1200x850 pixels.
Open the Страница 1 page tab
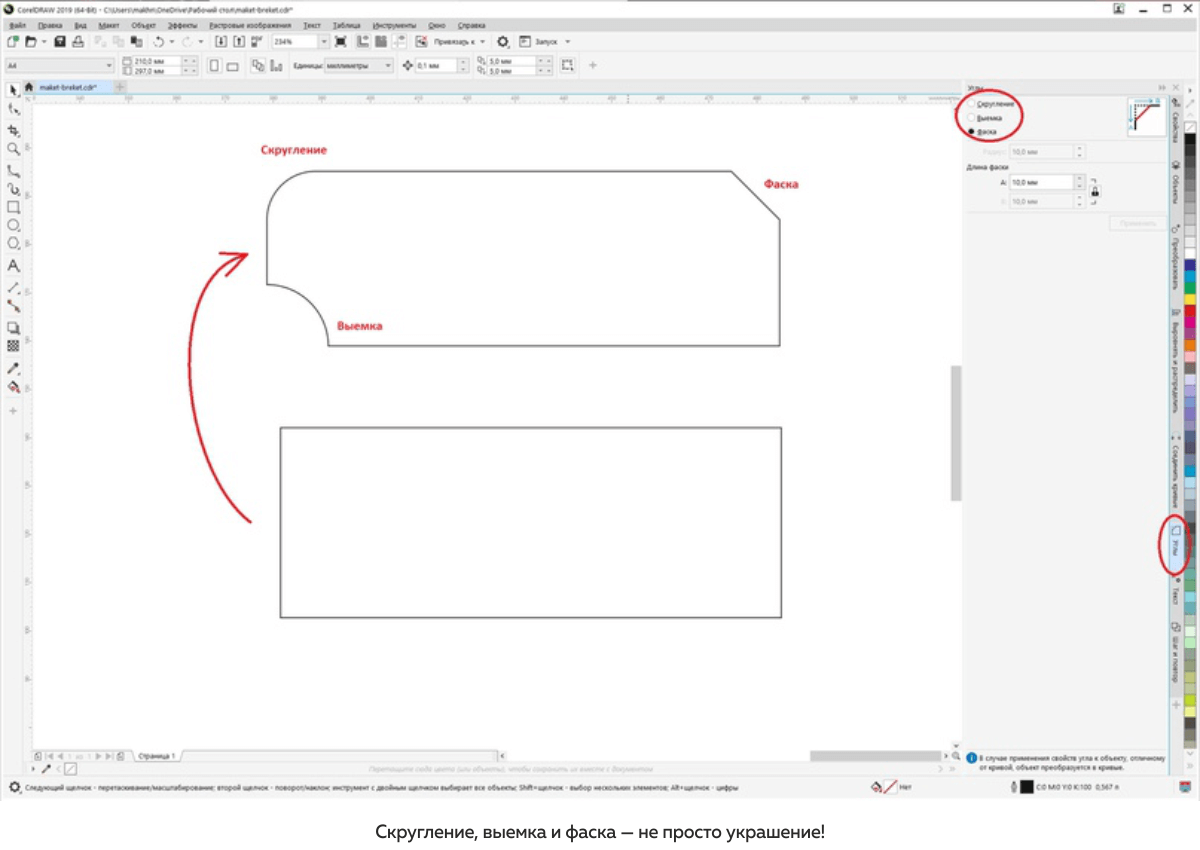tap(157, 756)
